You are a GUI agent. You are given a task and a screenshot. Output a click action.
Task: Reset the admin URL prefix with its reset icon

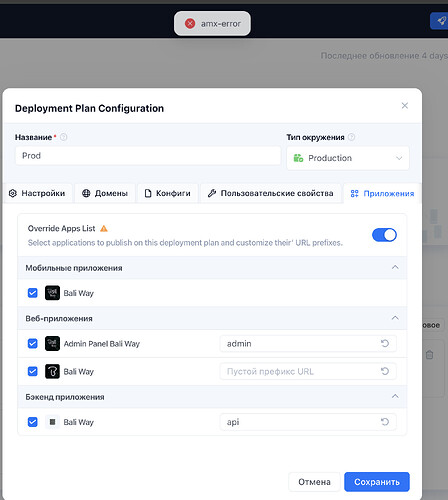coord(385,343)
